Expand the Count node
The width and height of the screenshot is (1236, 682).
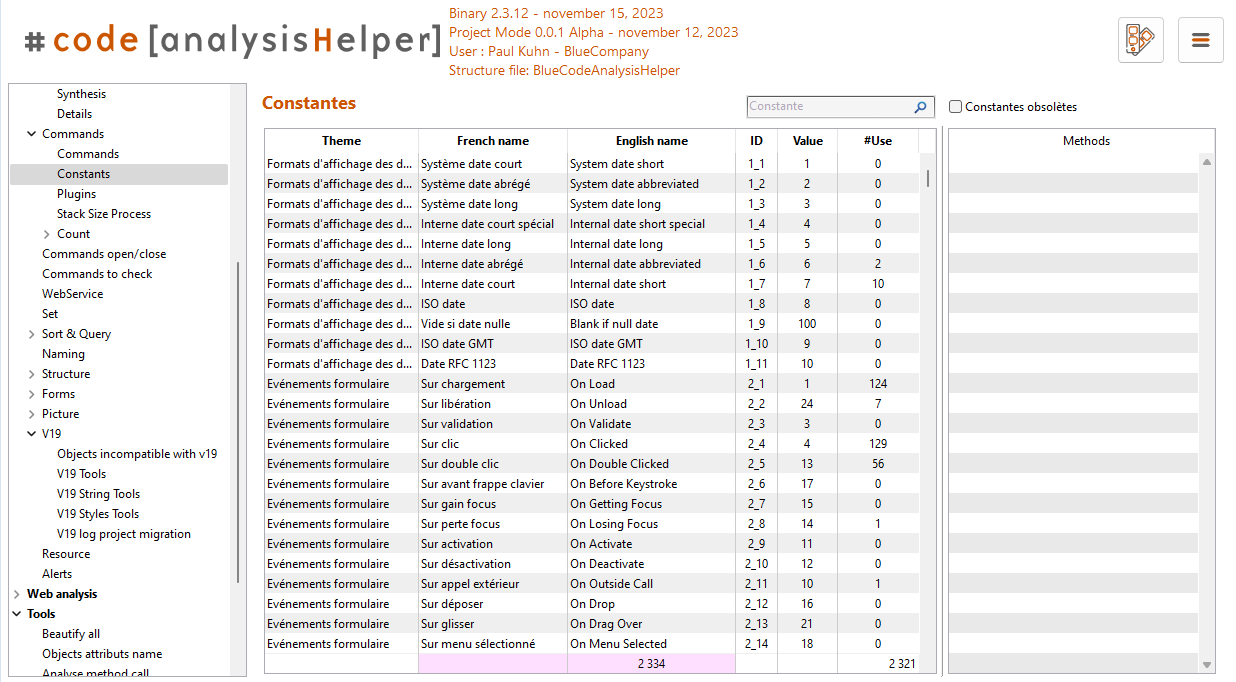(47, 234)
